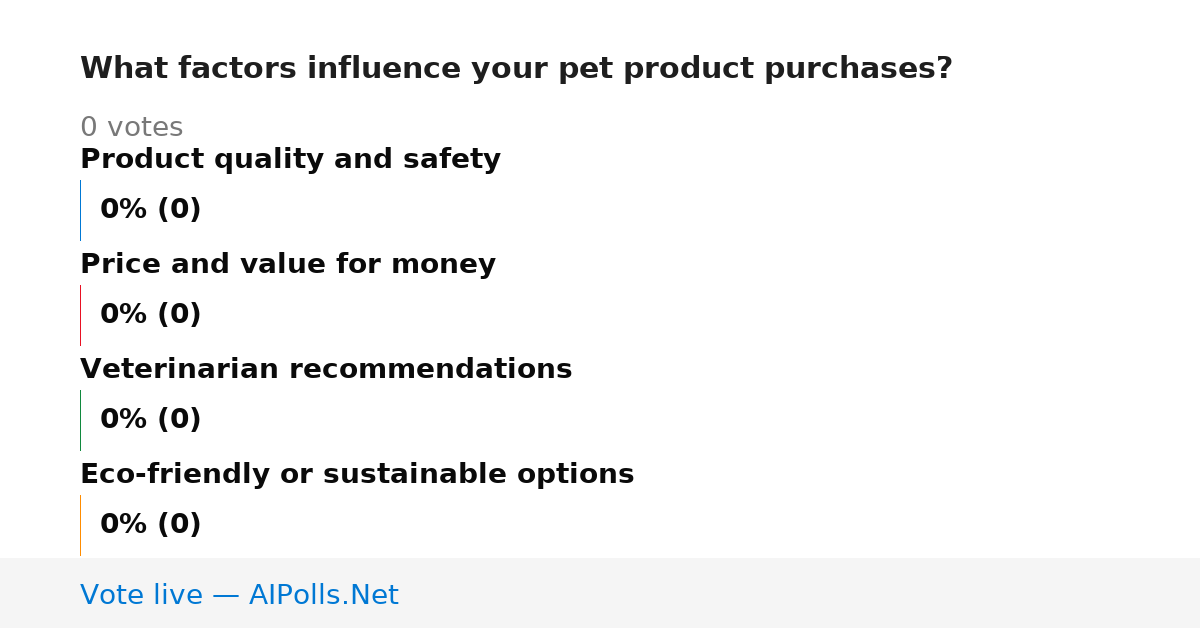Click the 0% (0) result for Price and value
1200x628 pixels.
tap(151, 315)
